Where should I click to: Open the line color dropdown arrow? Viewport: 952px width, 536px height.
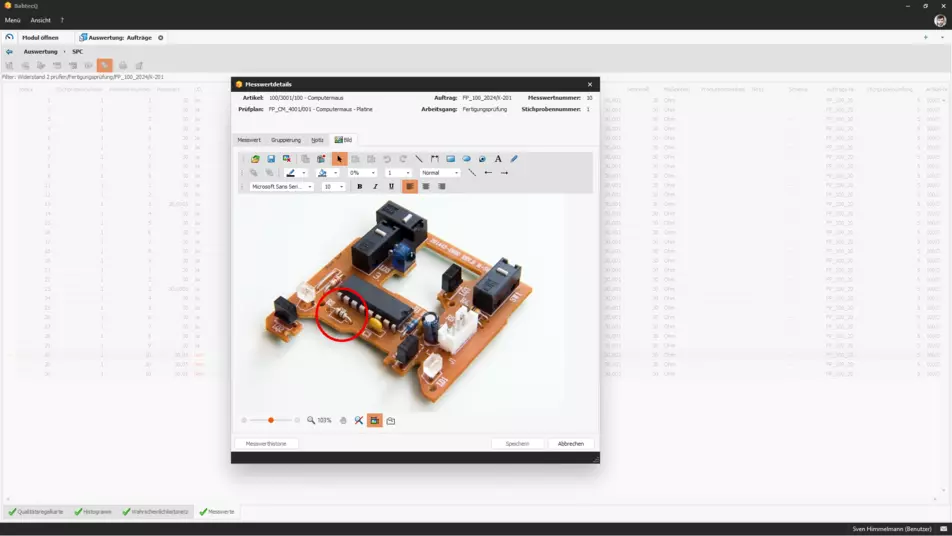click(304, 173)
